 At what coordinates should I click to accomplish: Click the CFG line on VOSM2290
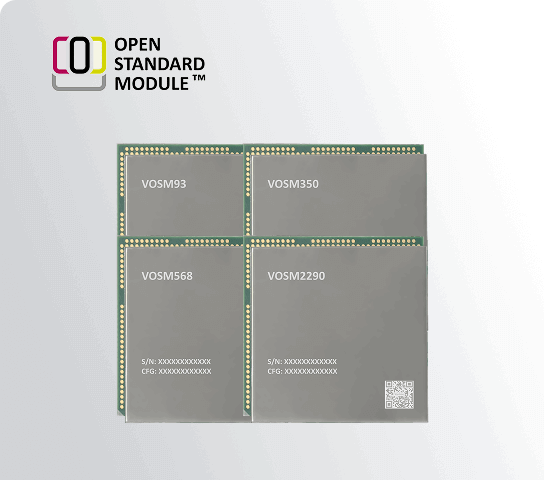(x=302, y=371)
